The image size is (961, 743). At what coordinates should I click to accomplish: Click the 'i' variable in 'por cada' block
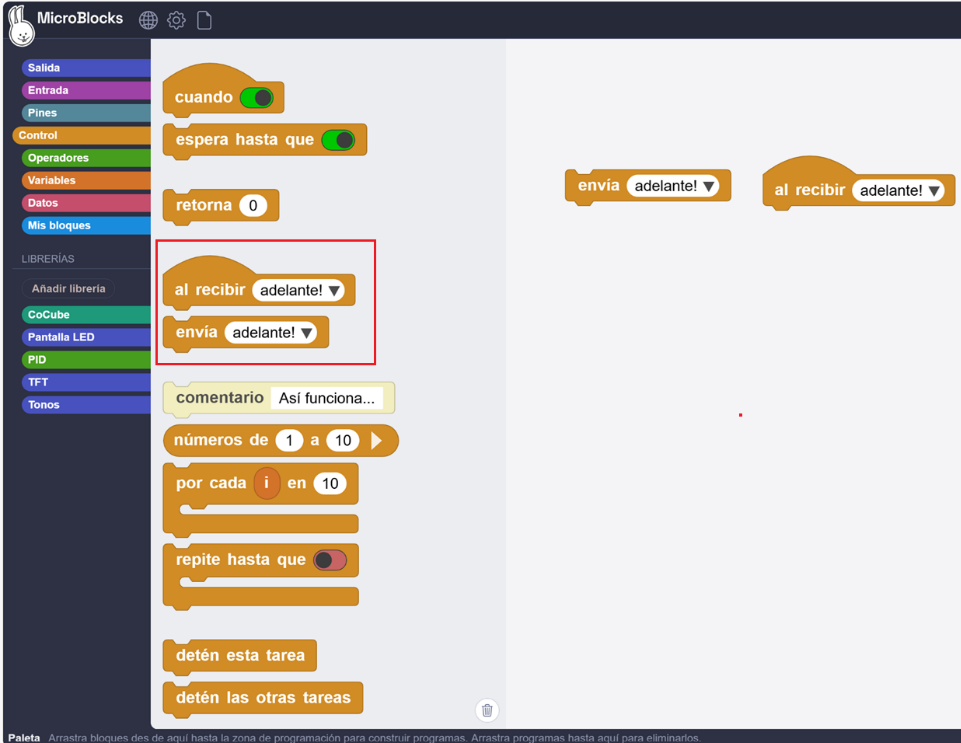click(267, 484)
